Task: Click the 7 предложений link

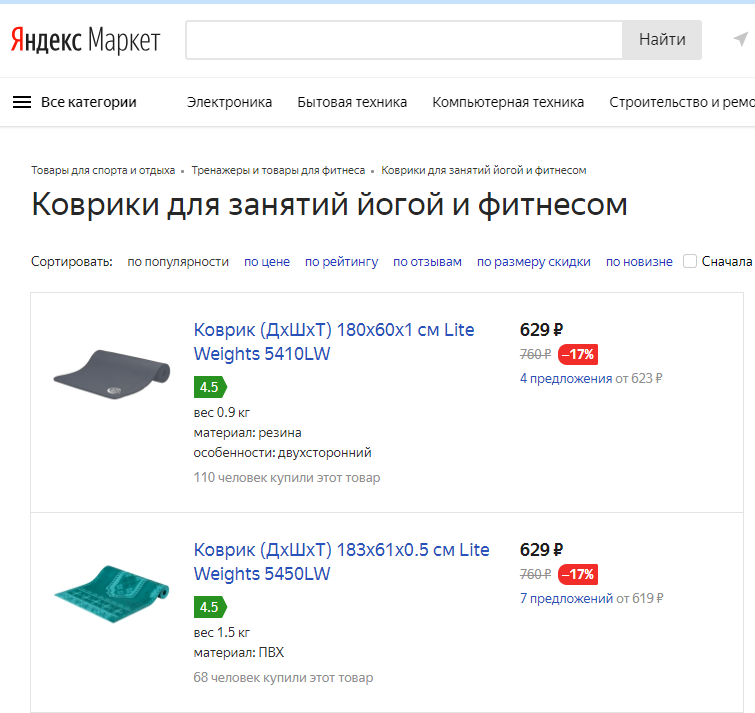Action: coord(566,598)
